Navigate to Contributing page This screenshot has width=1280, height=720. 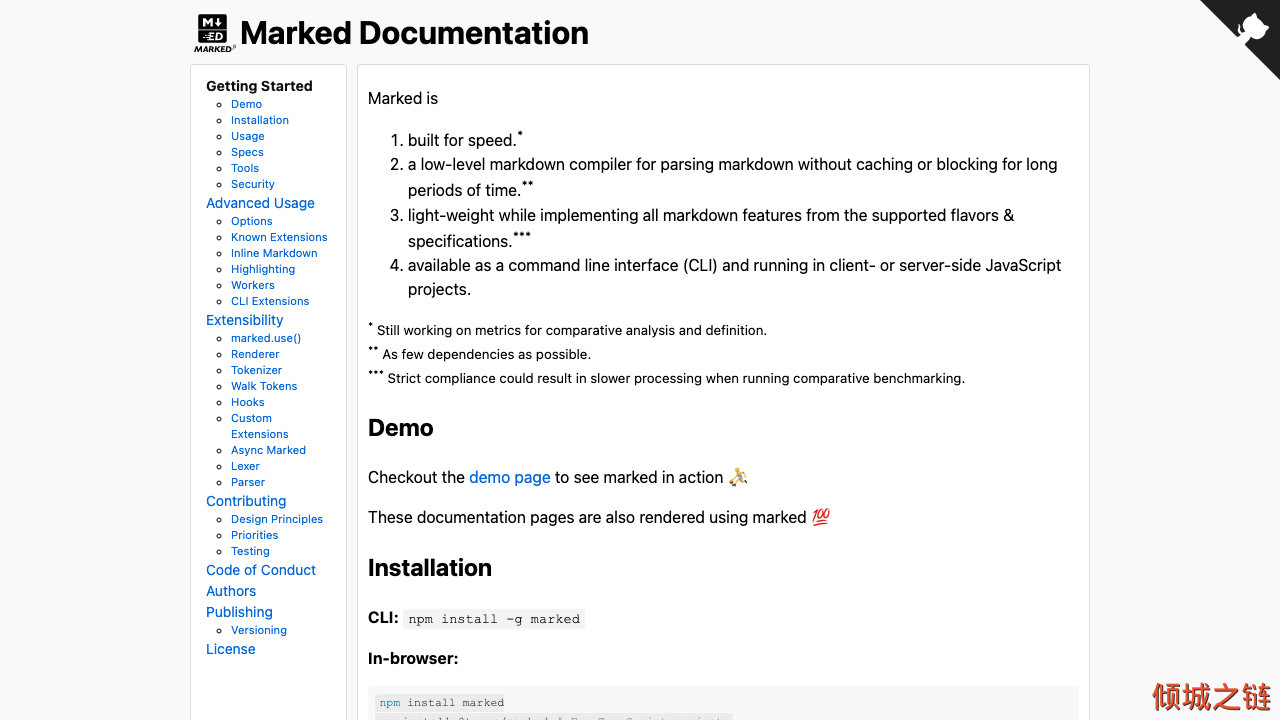246,501
